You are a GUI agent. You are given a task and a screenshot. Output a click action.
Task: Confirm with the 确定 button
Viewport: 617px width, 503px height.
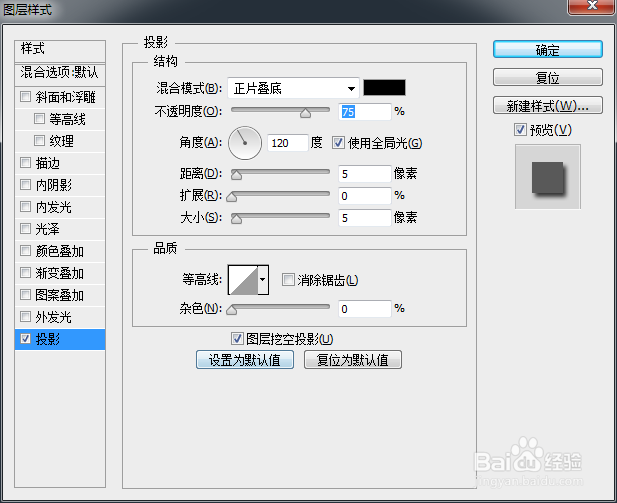(x=548, y=50)
